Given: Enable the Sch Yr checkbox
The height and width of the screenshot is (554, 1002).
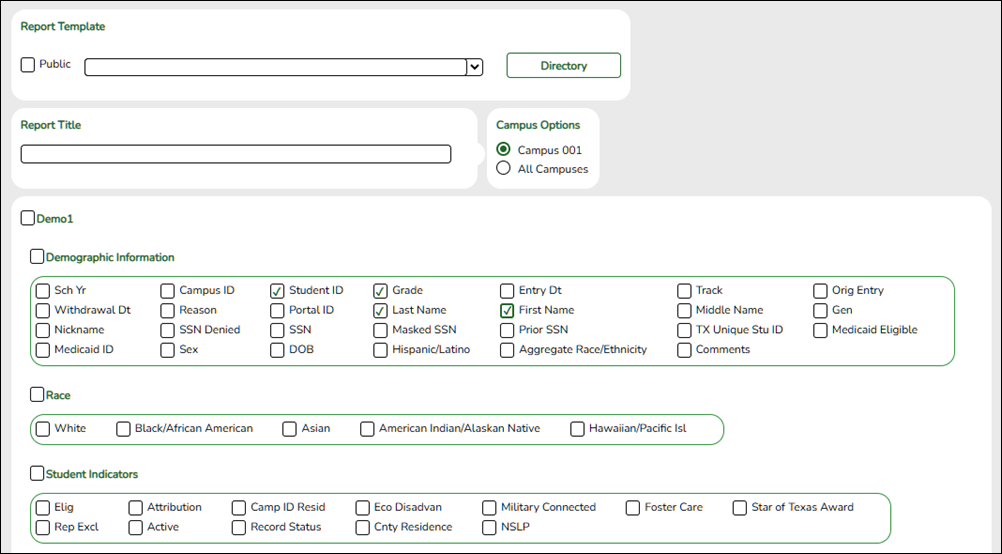Looking at the screenshot, I should click(x=43, y=291).
